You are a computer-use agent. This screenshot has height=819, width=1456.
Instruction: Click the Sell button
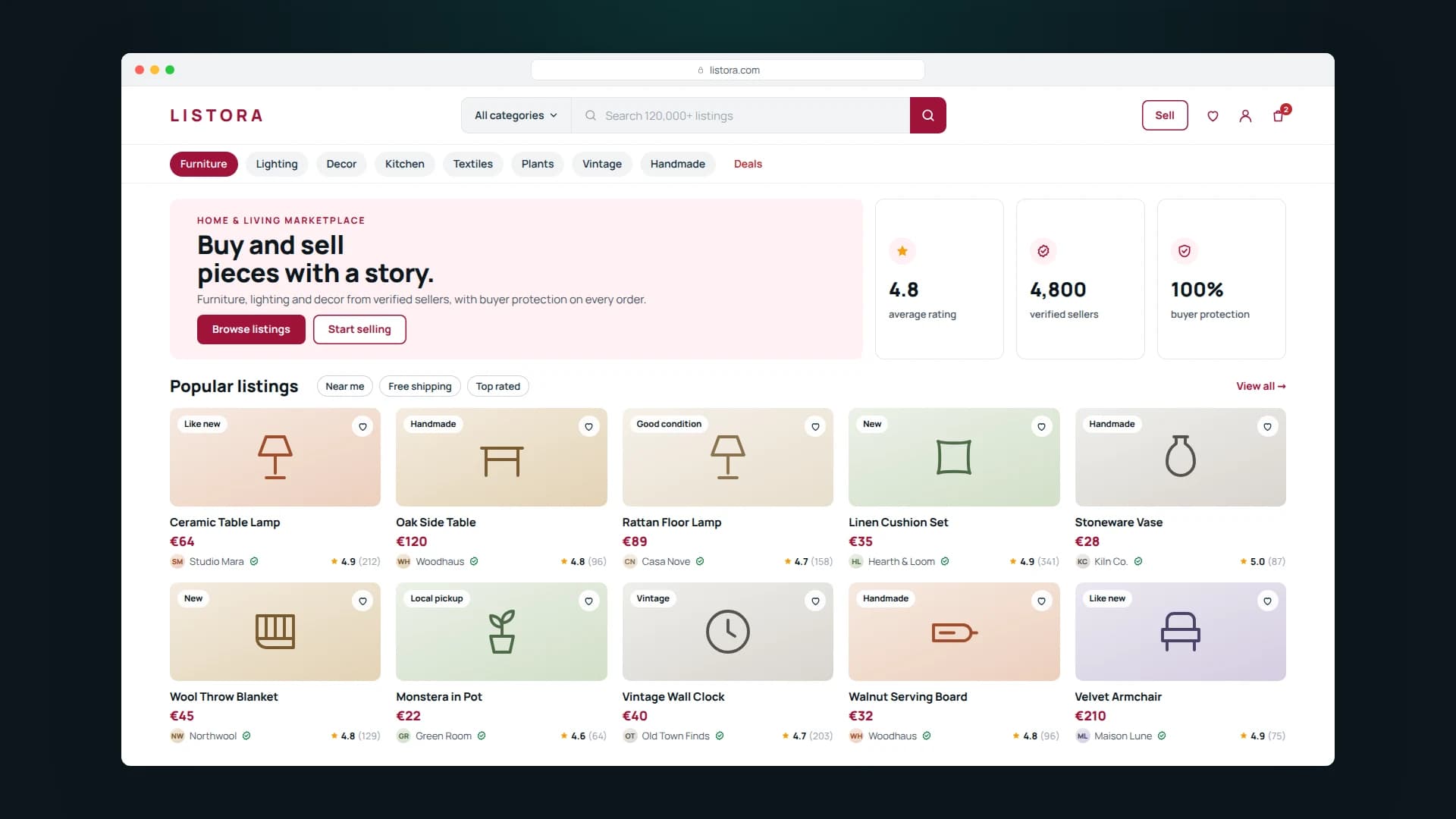pos(1165,115)
